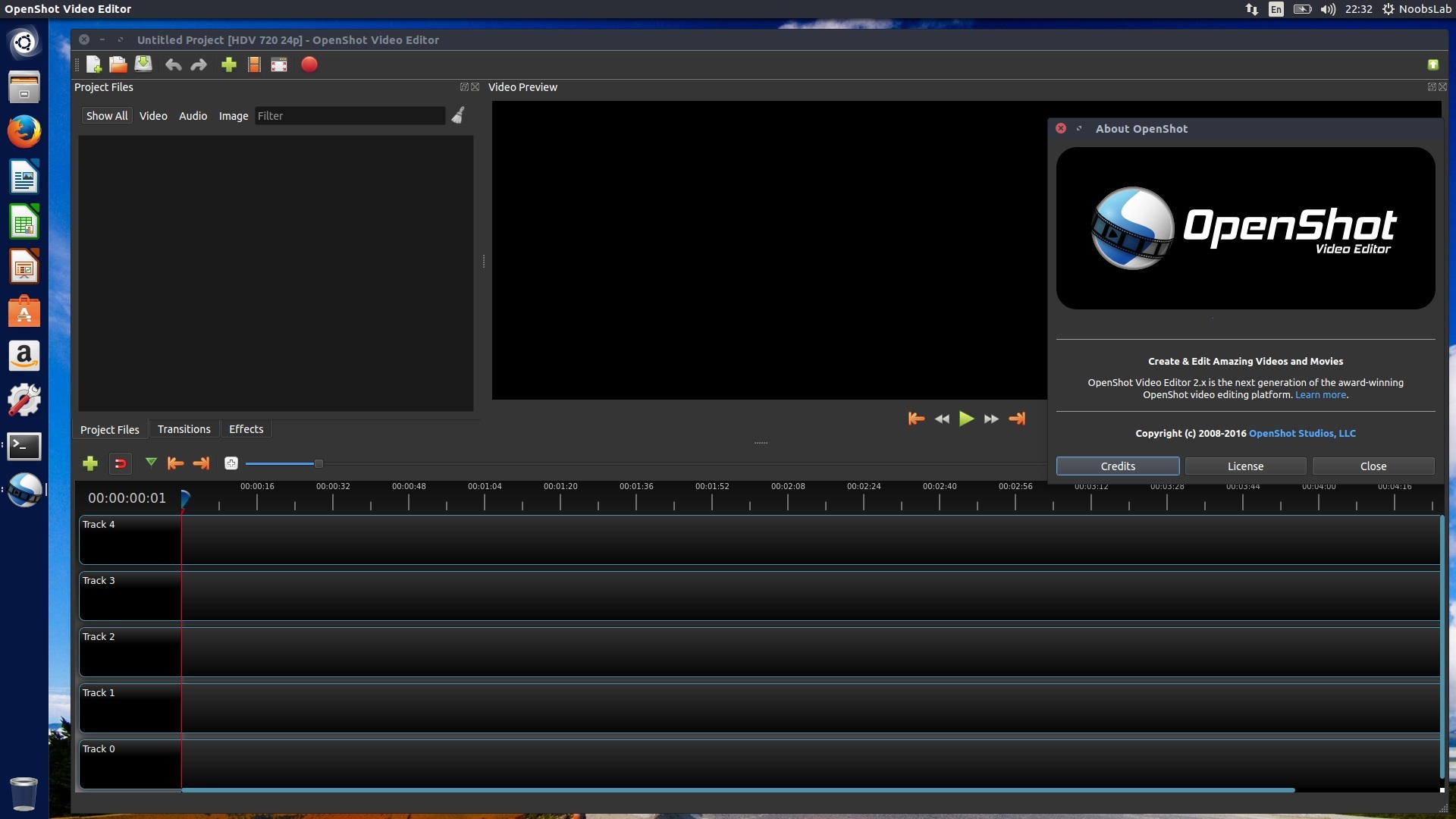This screenshot has width=1456, height=819.
Task: Jump to end of video preview
Action: [x=1017, y=419]
